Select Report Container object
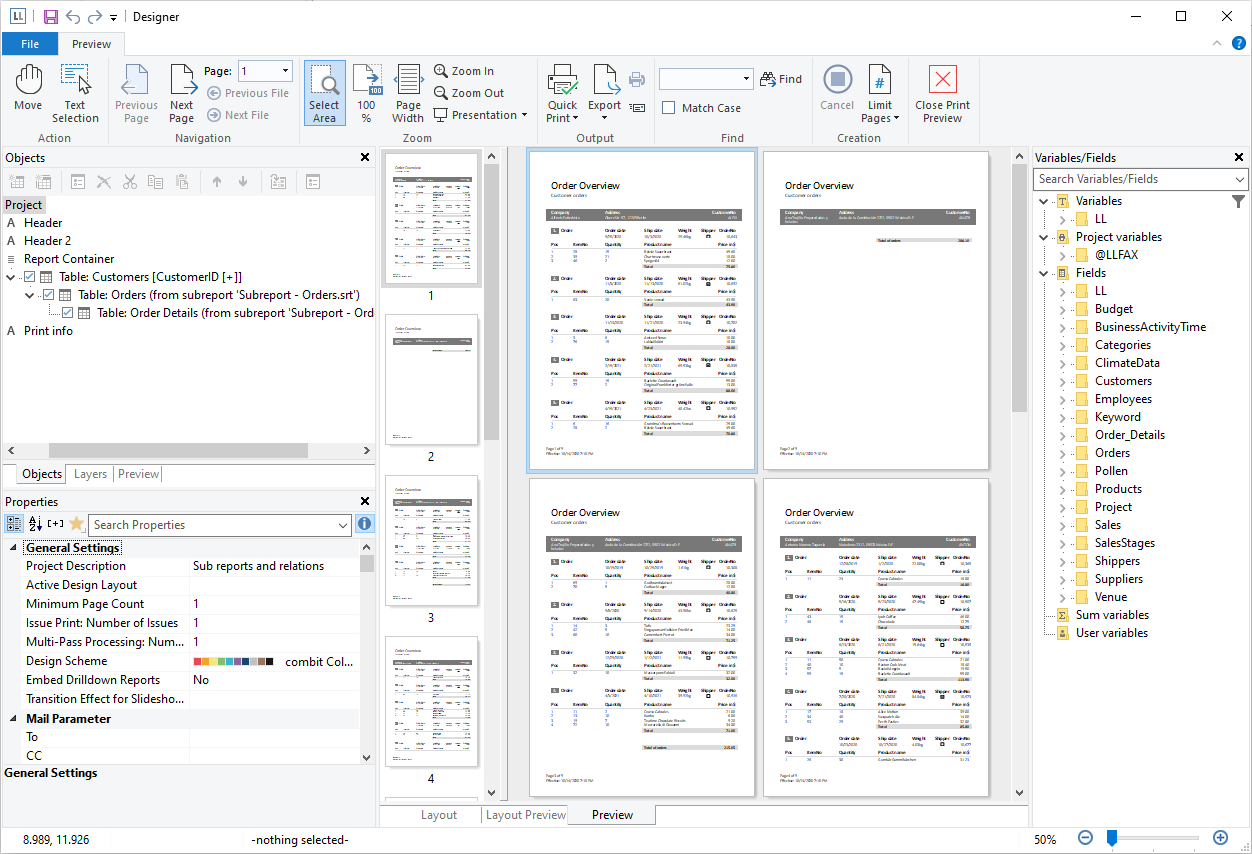The image size is (1252, 854). pos(69,259)
